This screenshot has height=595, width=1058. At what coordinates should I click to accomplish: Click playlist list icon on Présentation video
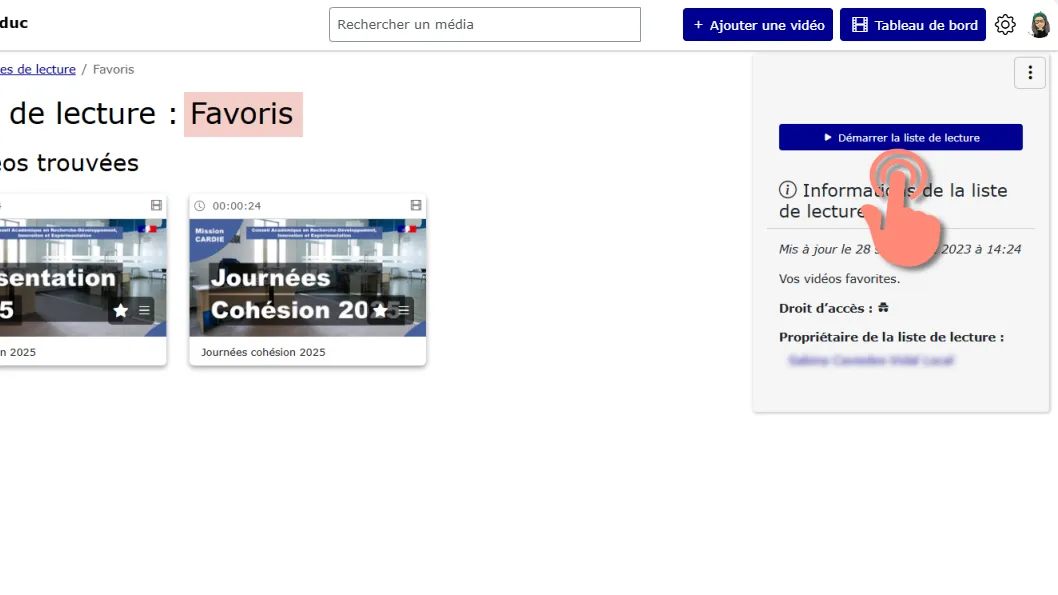[144, 310]
